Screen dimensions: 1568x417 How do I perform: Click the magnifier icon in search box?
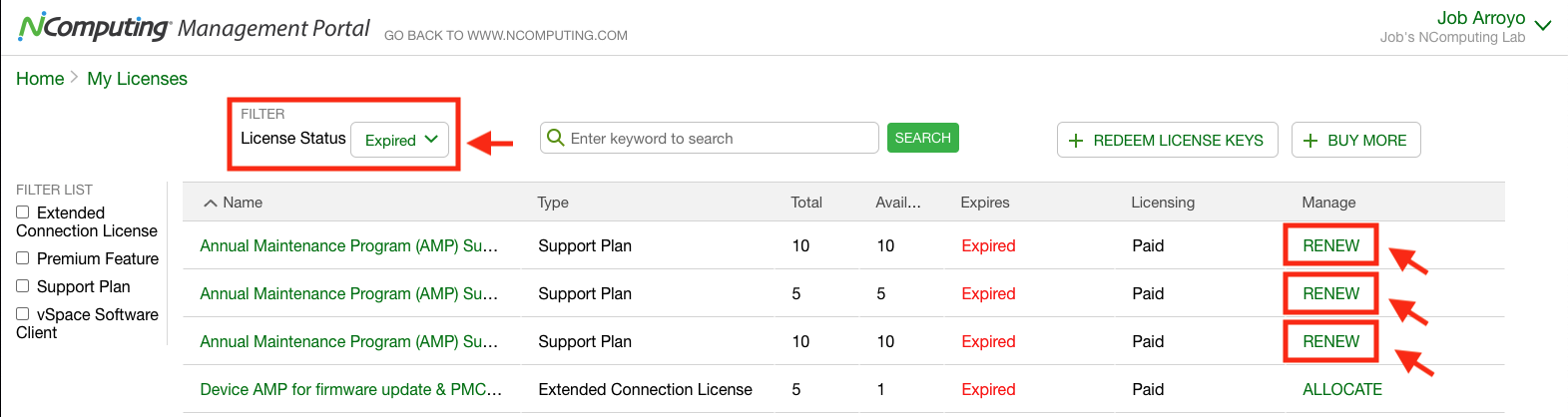(x=556, y=138)
